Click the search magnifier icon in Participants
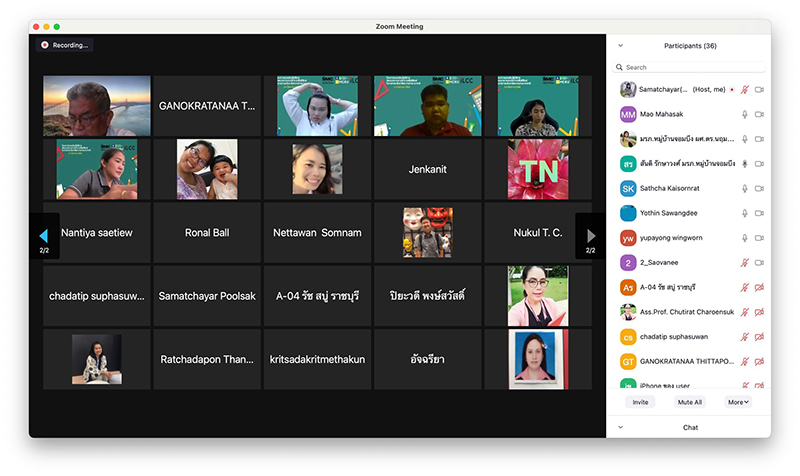The width and height of the screenshot is (800, 476). click(619, 67)
